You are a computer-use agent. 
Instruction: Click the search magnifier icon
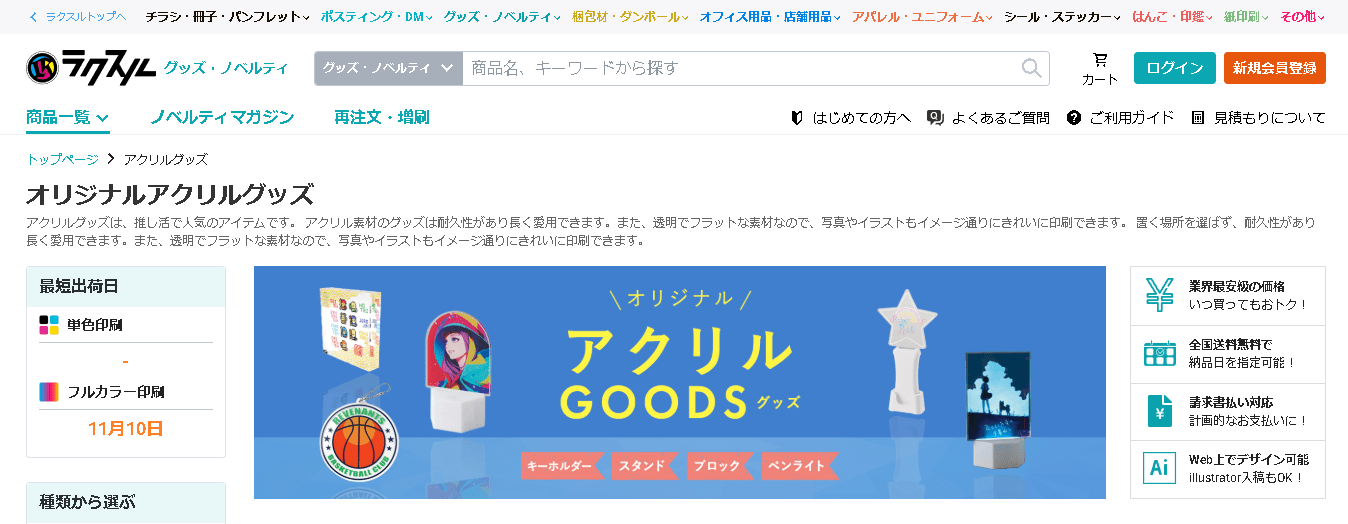point(1031,68)
